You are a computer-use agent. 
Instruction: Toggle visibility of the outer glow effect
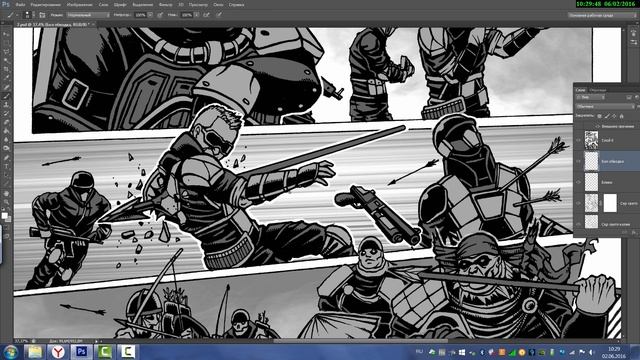(597, 127)
